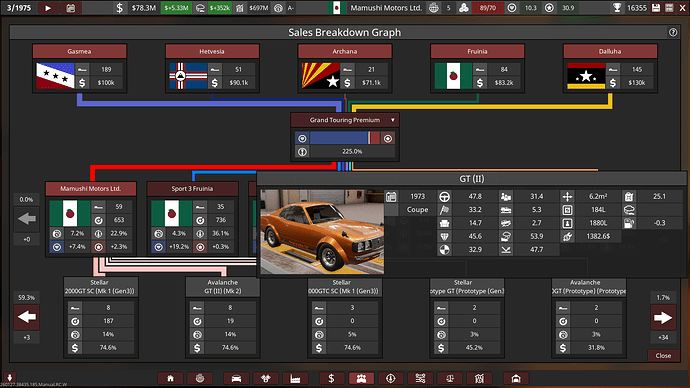Open the Grand Touring Premium dropdown
The image size is (690, 388).
click(x=345, y=120)
